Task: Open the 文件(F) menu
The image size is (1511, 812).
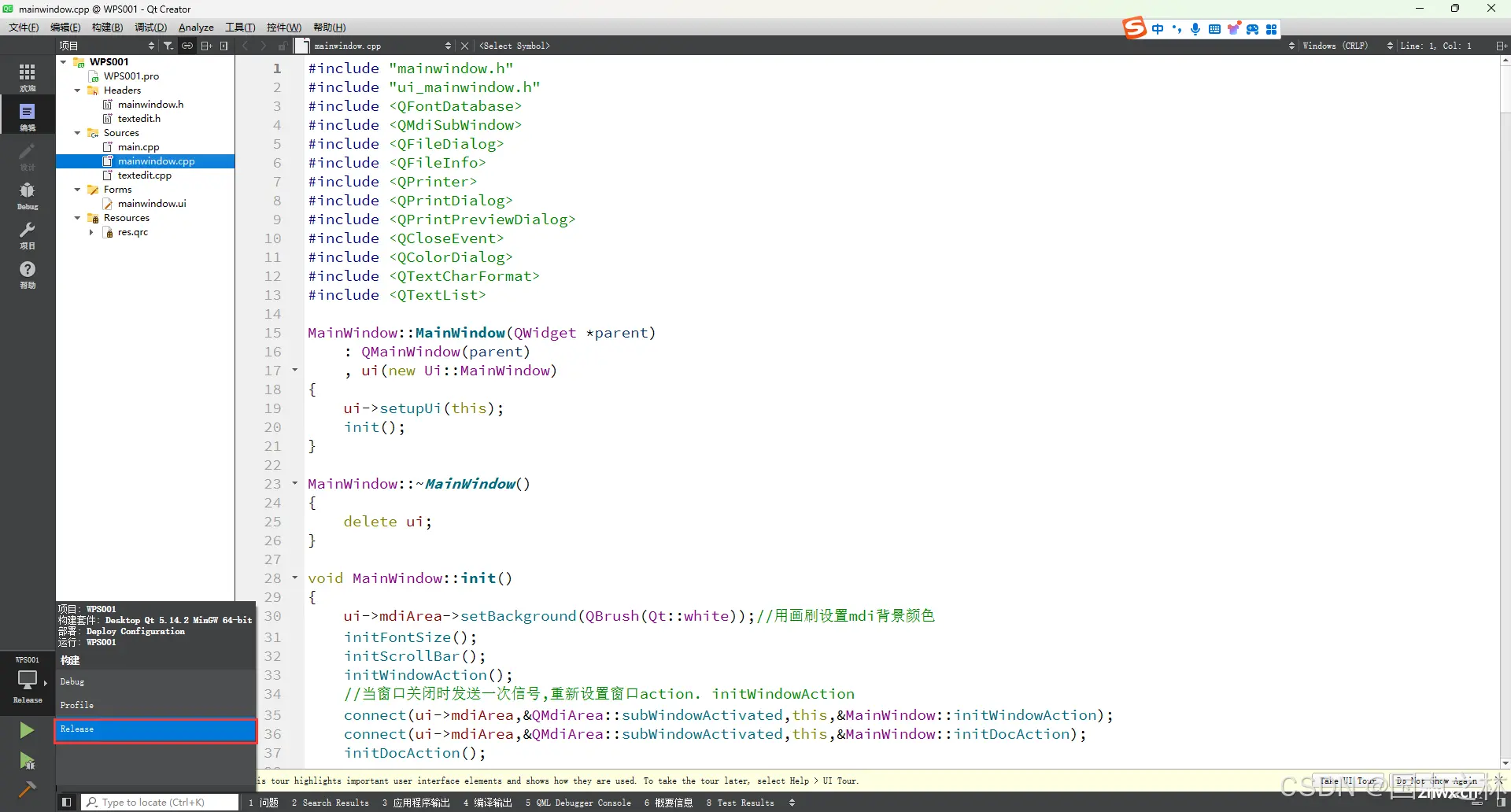Action: click(24, 27)
